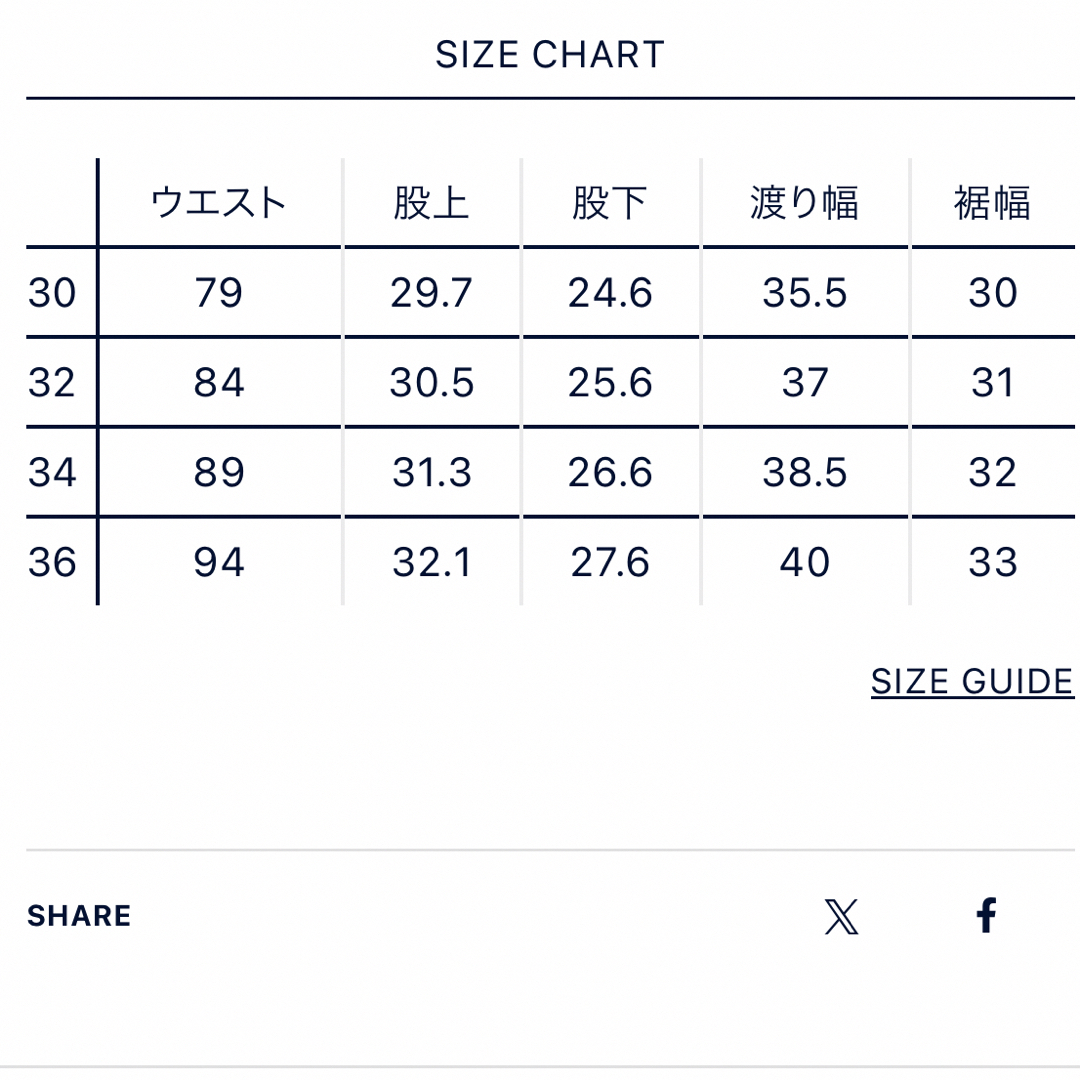1080x1080 pixels.
Task: Click thigh width value 40 cell
Action: [804, 562]
